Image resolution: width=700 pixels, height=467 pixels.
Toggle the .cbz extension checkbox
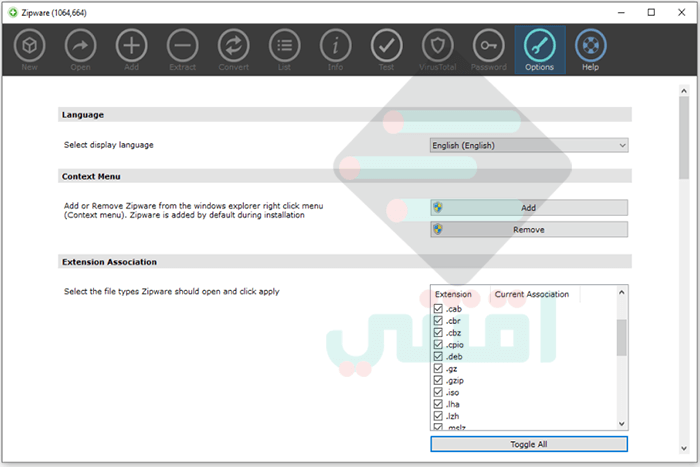pos(438,333)
